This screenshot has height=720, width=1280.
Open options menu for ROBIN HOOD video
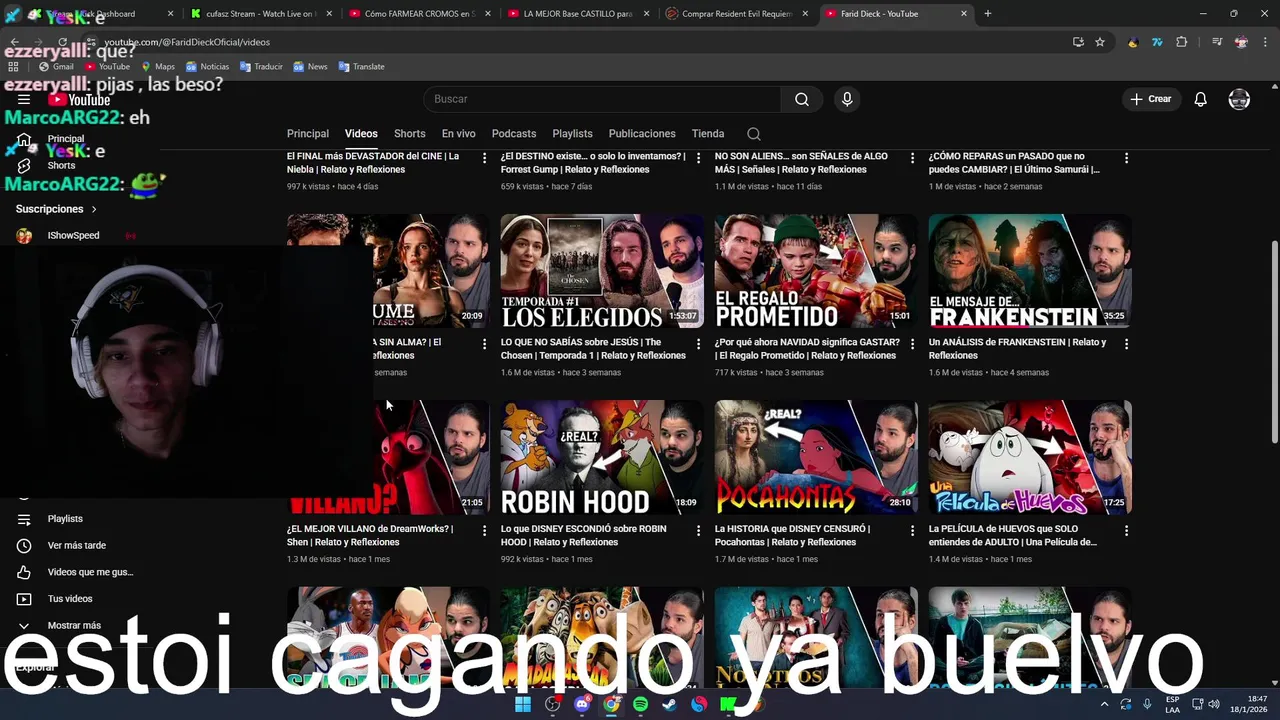pyautogui.click(x=698, y=531)
